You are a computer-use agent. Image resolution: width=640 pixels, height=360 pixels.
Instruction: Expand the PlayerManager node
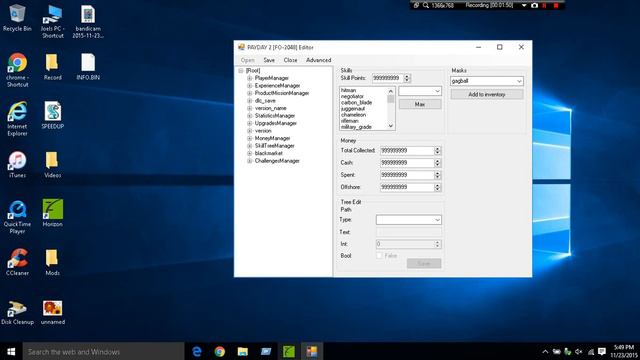click(249, 78)
